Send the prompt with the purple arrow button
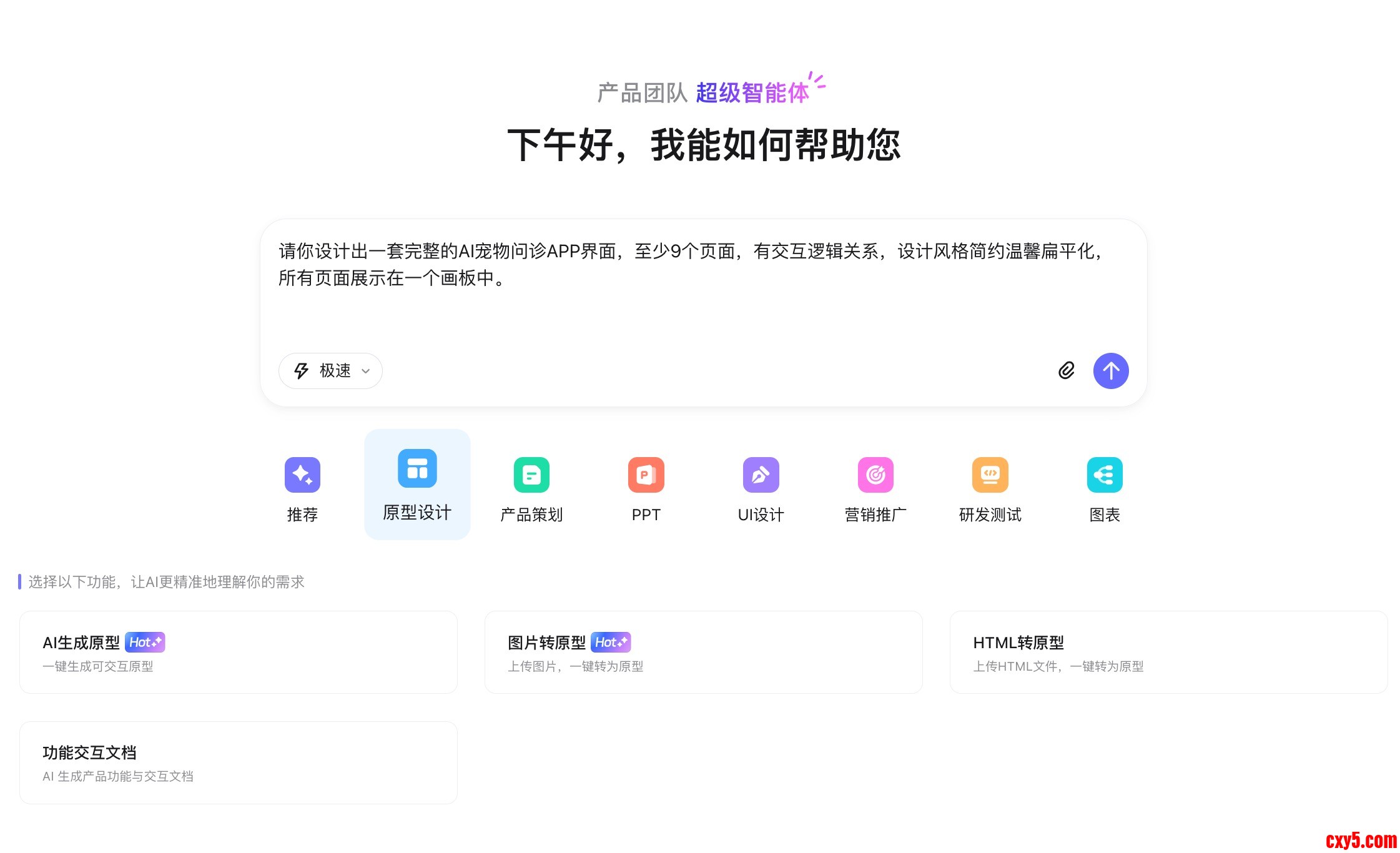This screenshot has width=1400, height=853. pos(1111,371)
